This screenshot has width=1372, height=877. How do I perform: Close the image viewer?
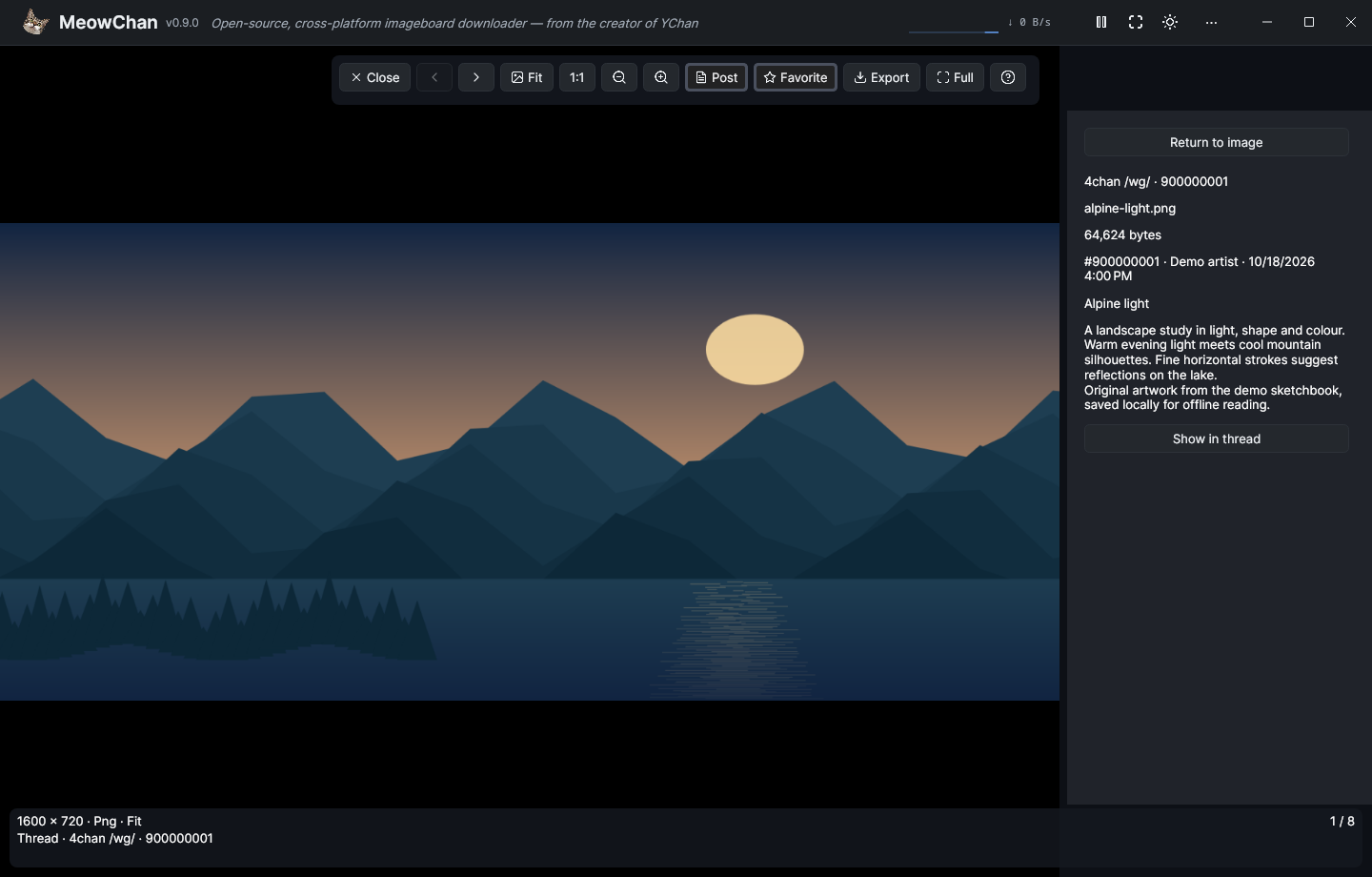click(x=375, y=77)
